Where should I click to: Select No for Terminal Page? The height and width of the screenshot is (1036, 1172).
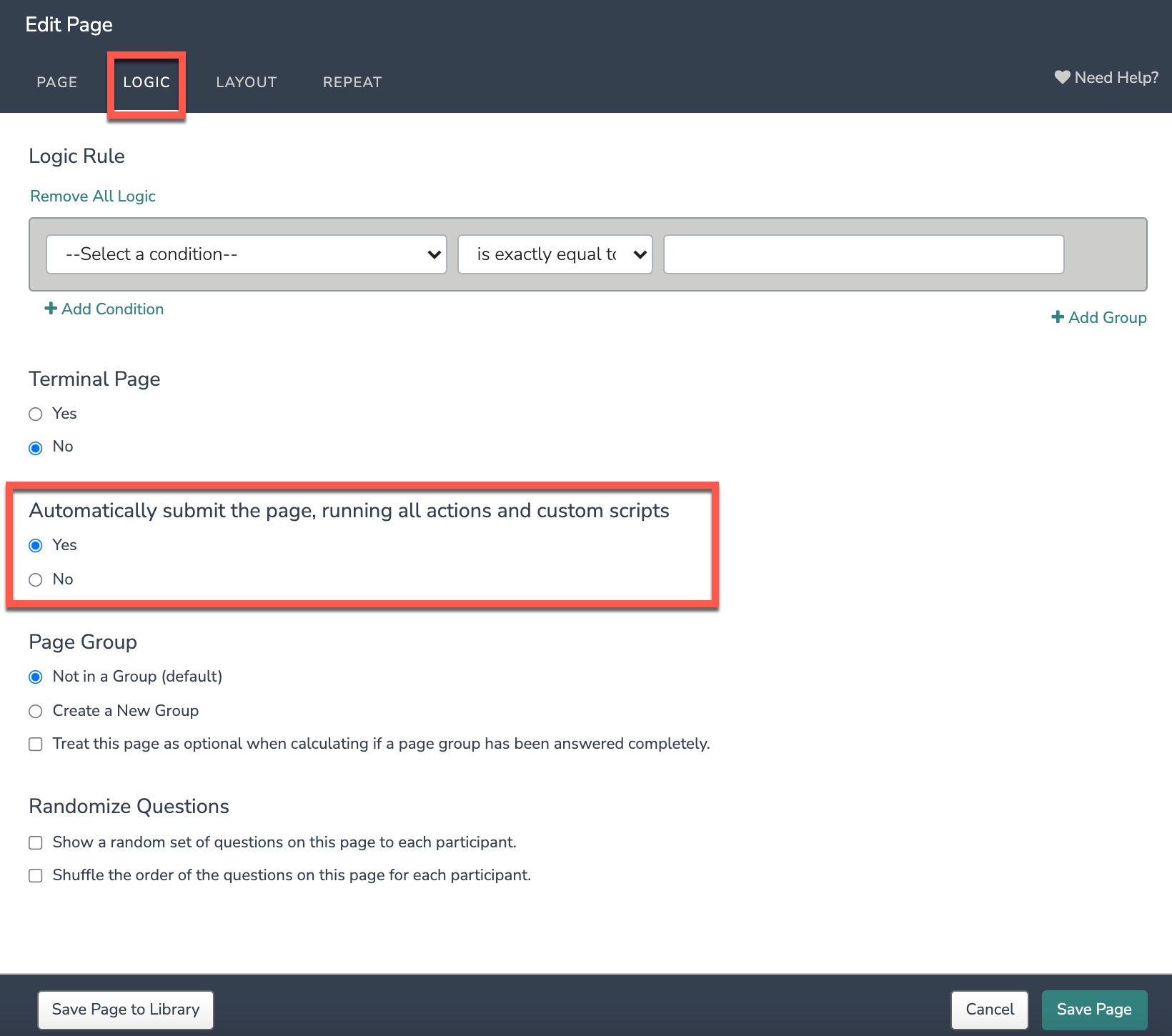coord(36,448)
